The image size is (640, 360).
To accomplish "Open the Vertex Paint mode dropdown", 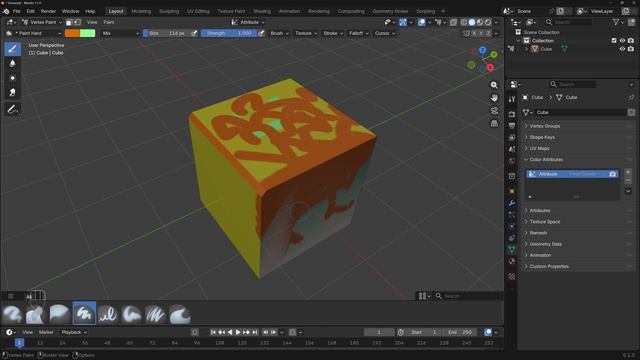I will click(x=42, y=22).
